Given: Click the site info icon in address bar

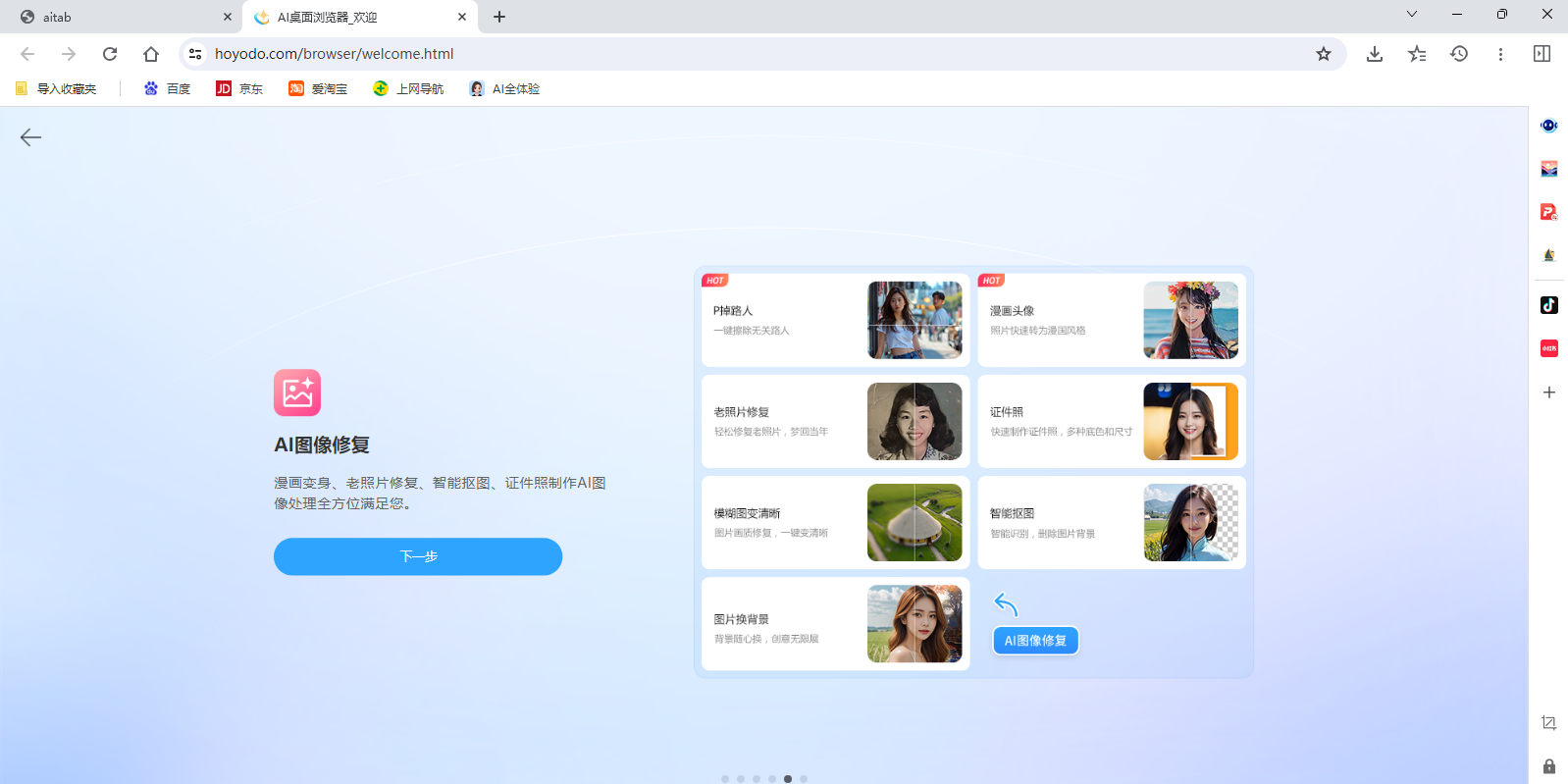Looking at the screenshot, I should pos(195,54).
